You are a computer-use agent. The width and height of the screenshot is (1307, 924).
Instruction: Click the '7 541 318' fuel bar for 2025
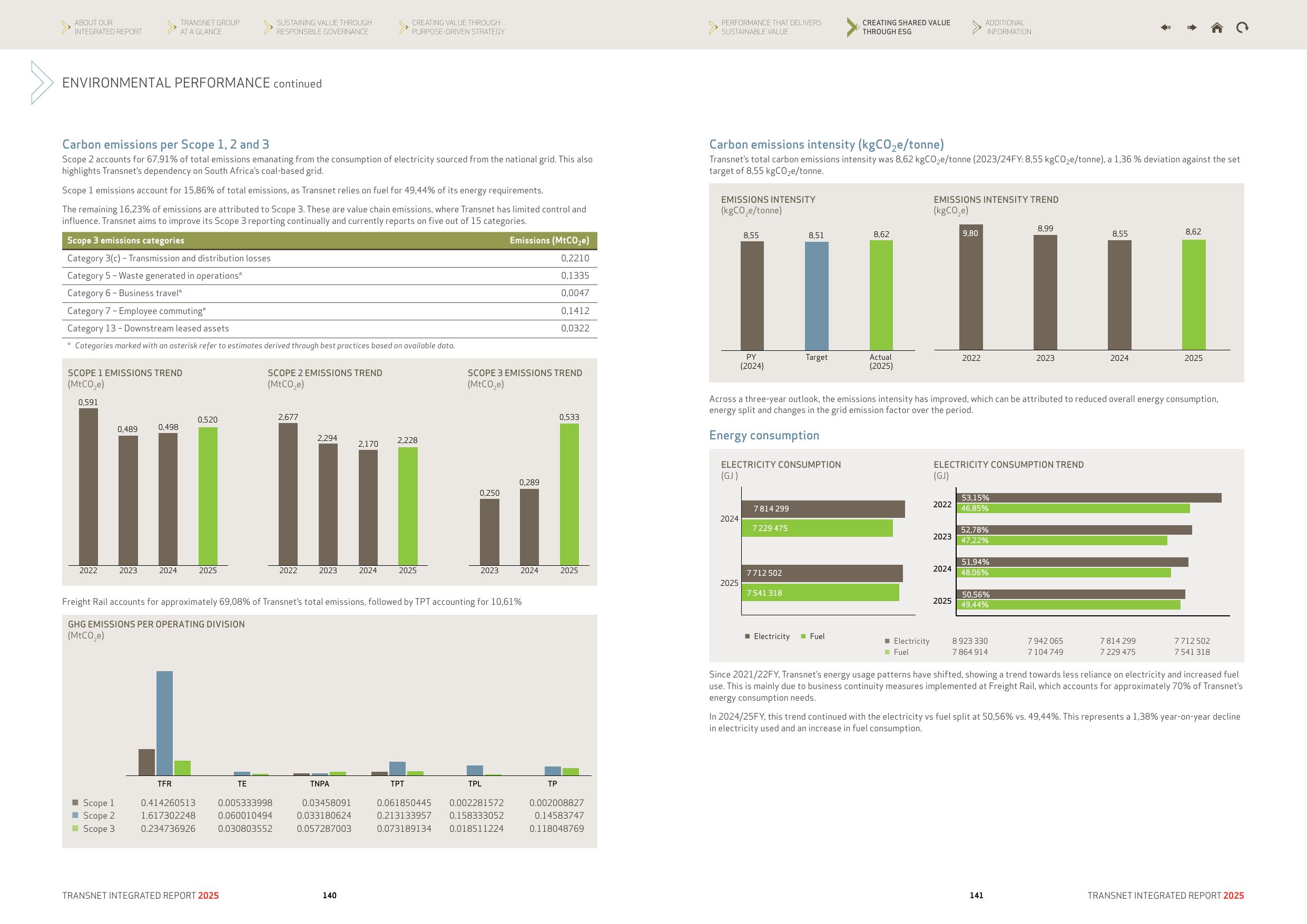coord(820,593)
